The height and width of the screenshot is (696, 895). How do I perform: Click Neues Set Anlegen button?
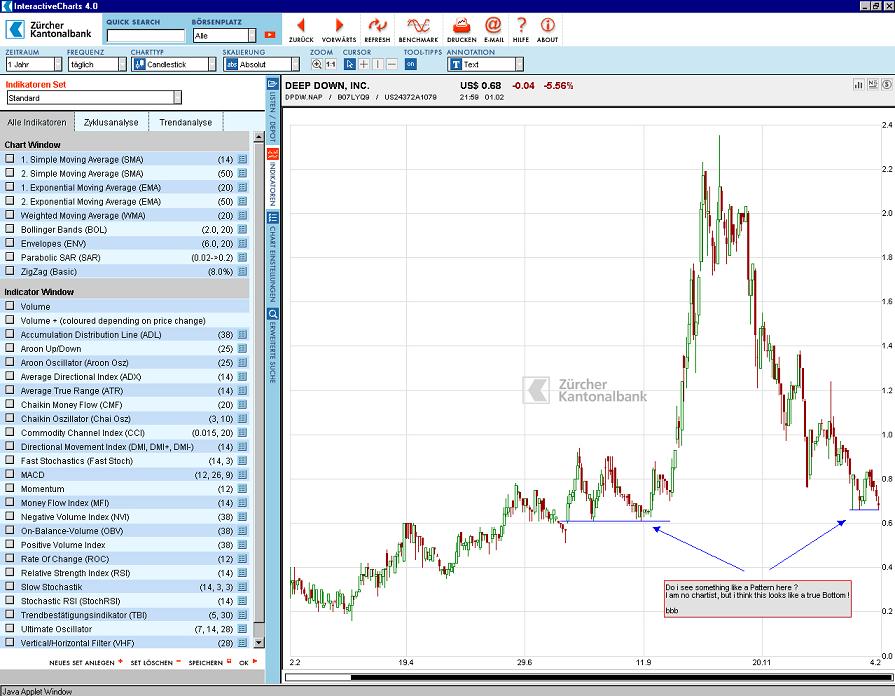click(x=86, y=662)
